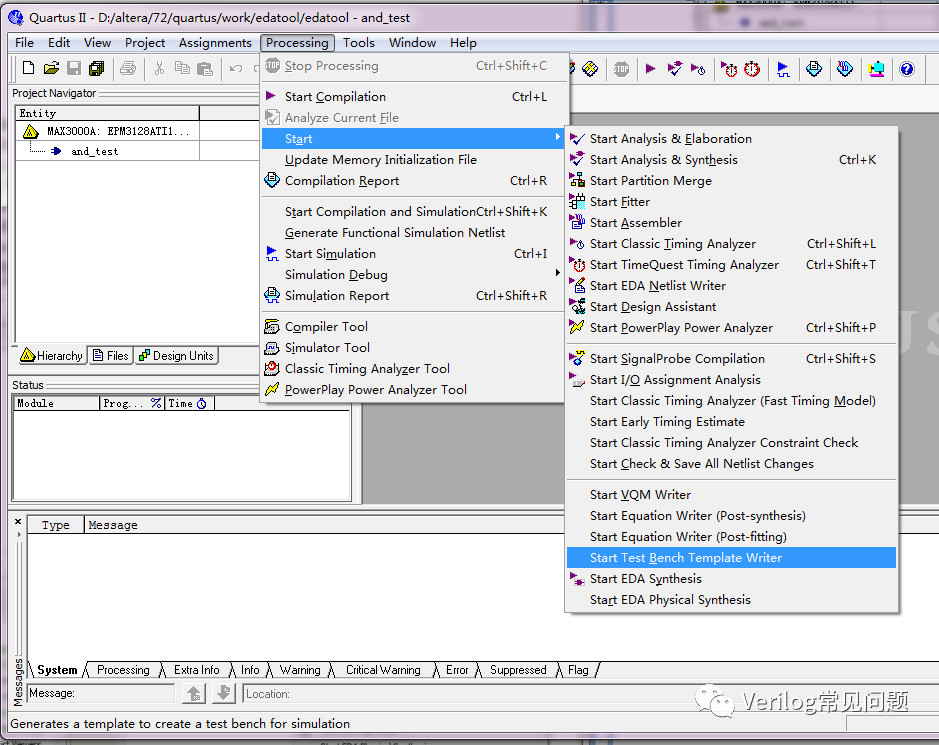Open the File menu
Image resolution: width=939 pixels, height=745 pixels.
[x=24, y=43]
